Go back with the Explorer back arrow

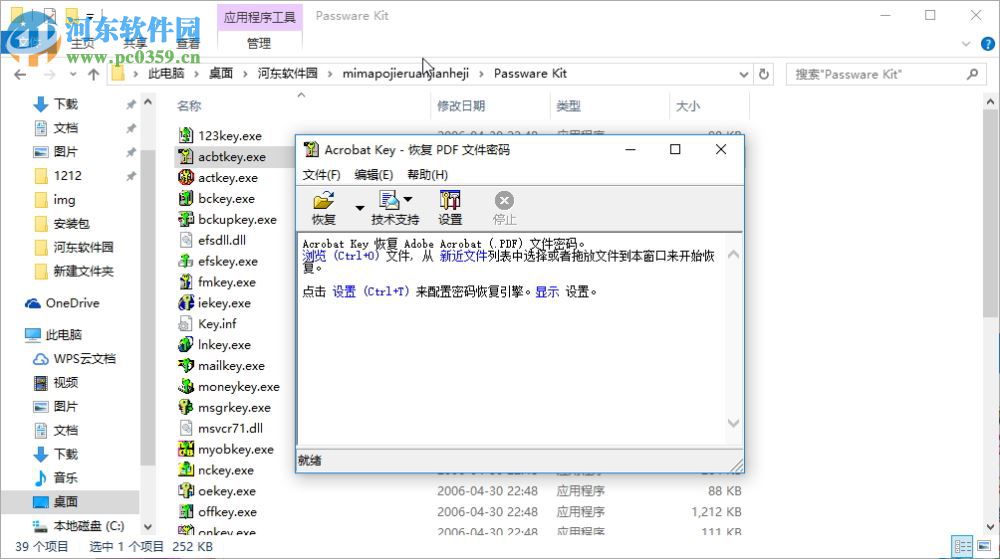[x=20, y=75]
